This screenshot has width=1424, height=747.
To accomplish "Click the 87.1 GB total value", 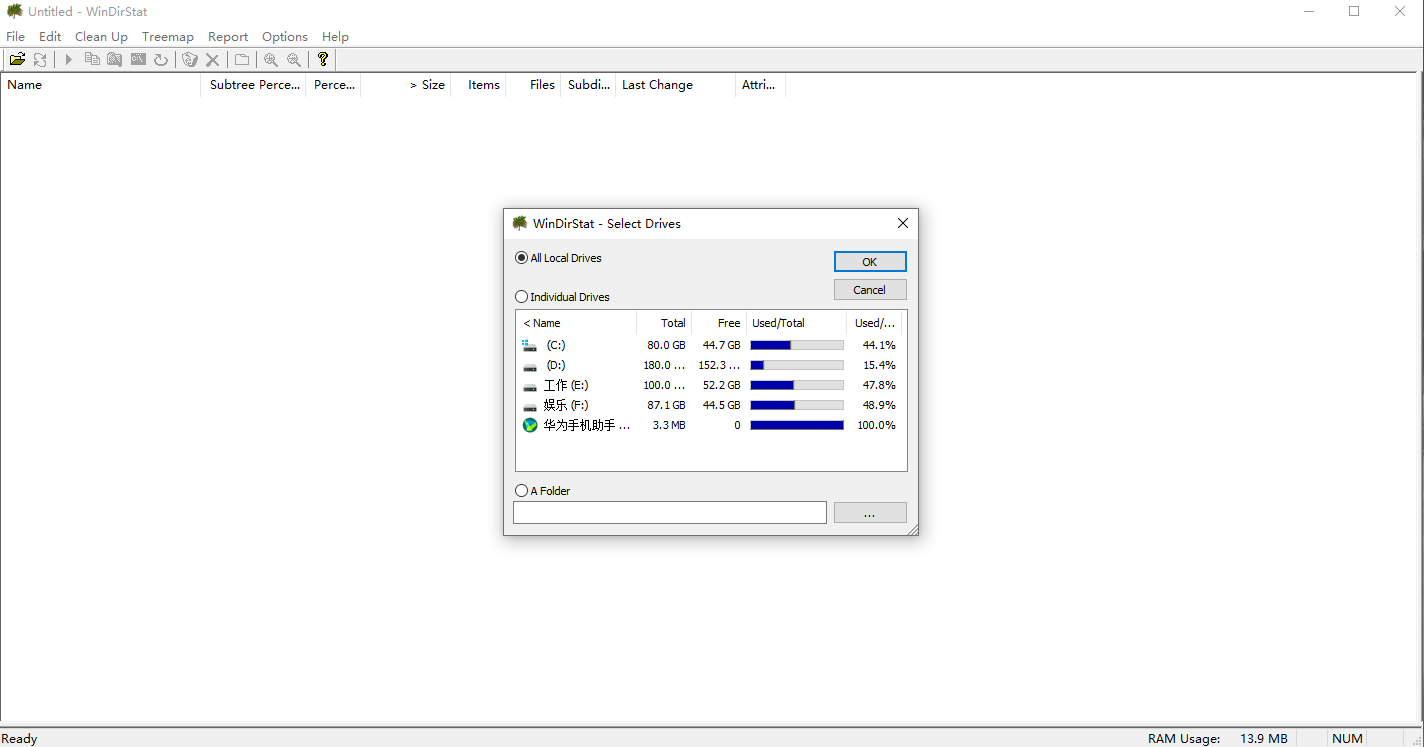I will point(666,405).
